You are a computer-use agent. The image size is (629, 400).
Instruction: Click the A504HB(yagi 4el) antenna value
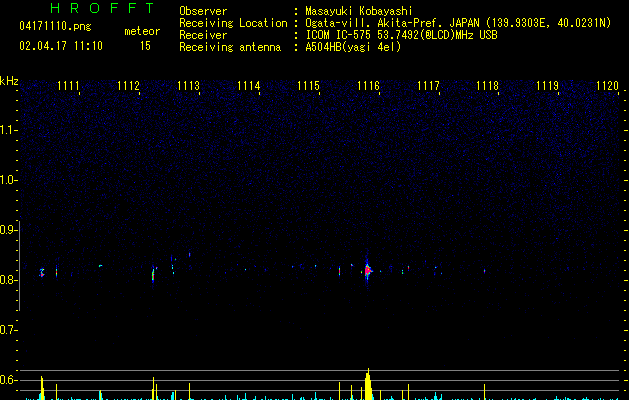(353, 47)
